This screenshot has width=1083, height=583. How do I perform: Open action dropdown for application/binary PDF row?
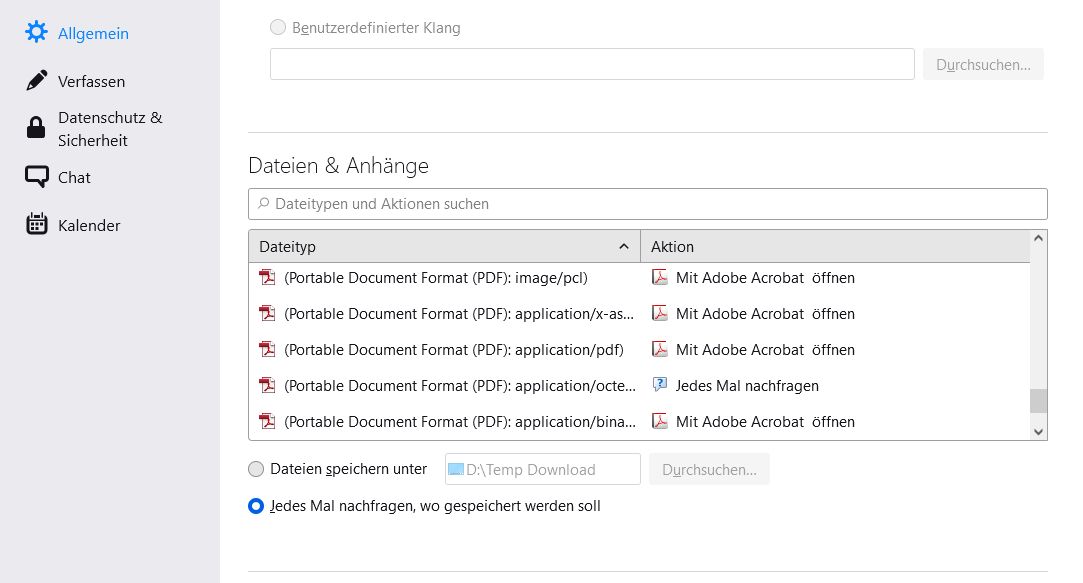pyautogui.click(x=834, y=422)
